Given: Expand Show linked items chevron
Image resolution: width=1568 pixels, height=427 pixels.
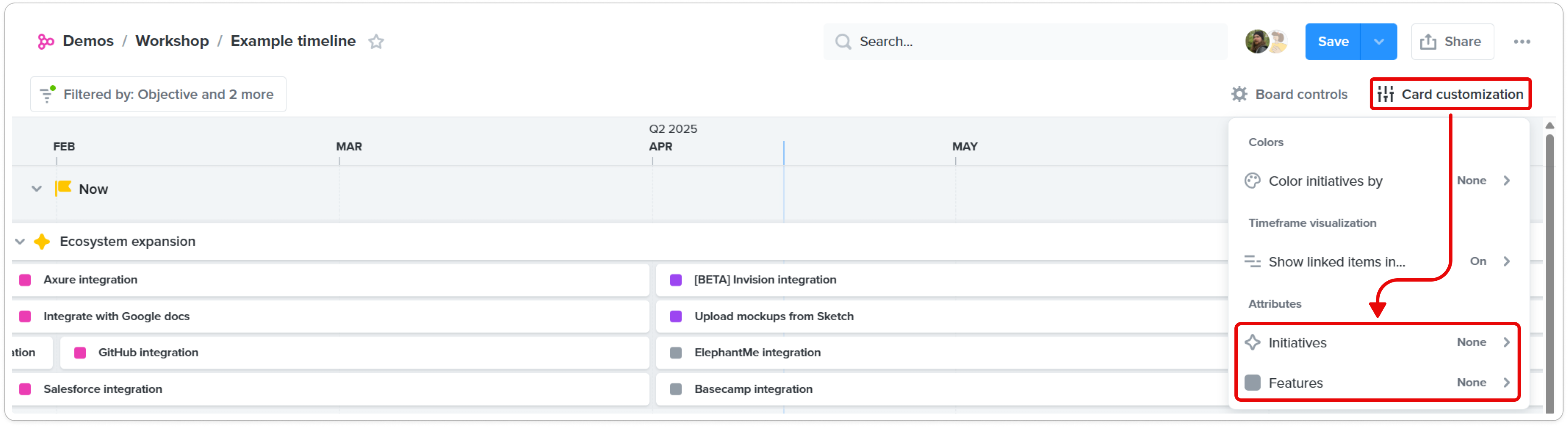Looking at the screenshot, I should pos(1507,261).
